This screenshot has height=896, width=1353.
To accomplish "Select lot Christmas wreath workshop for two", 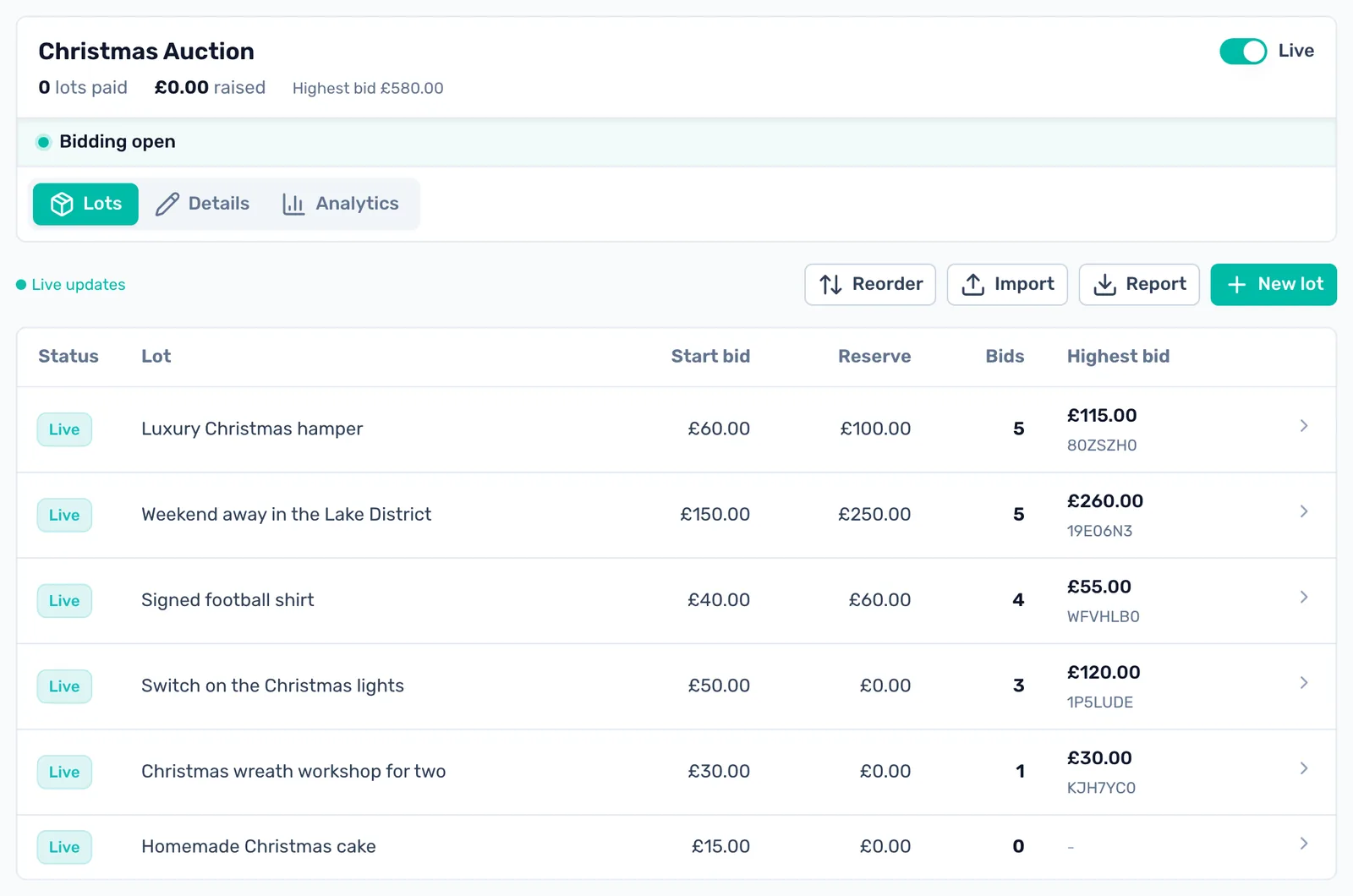I will tap(293, 771).
